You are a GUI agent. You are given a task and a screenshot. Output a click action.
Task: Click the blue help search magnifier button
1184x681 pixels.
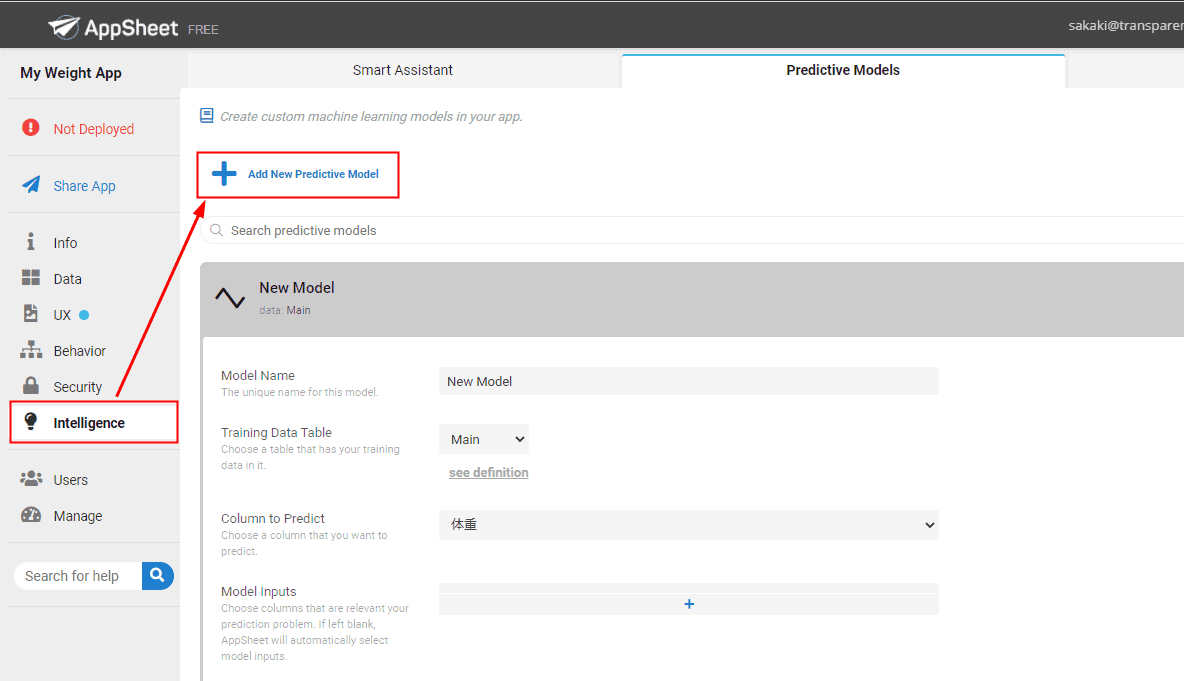click(x=158, y=576)
